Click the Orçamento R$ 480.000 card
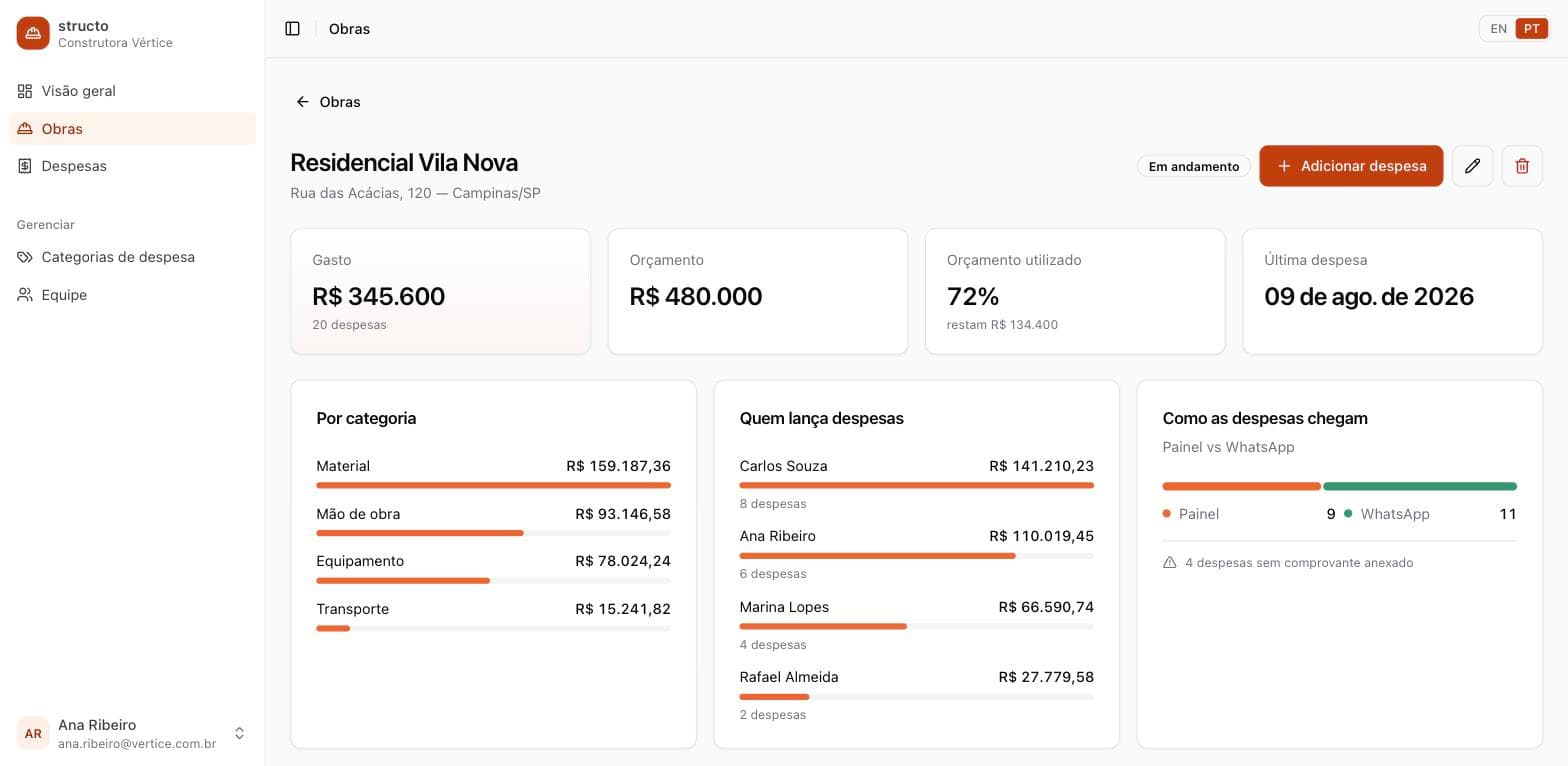 pyautogui.click(x=758, y=291)
